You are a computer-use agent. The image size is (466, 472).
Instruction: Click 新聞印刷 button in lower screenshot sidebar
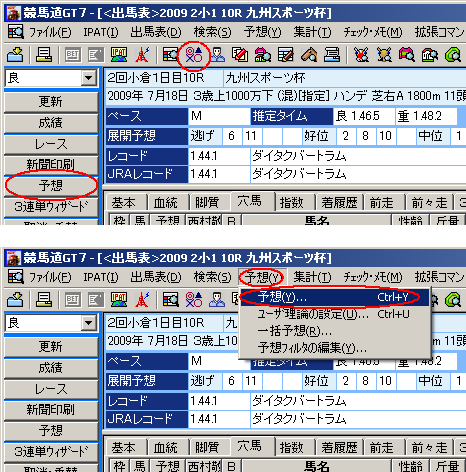[51, 410]
